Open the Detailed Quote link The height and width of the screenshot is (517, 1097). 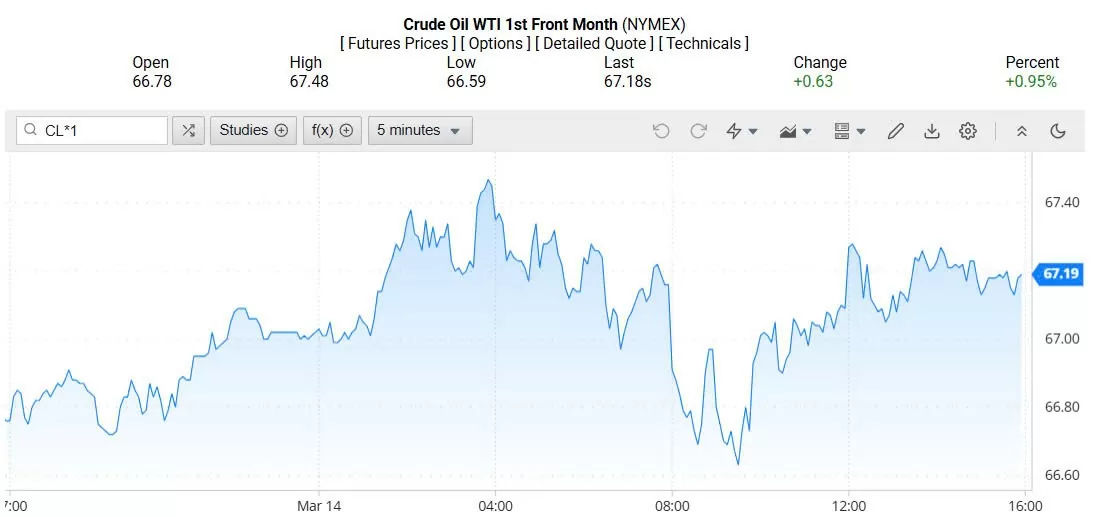[595, 43]
